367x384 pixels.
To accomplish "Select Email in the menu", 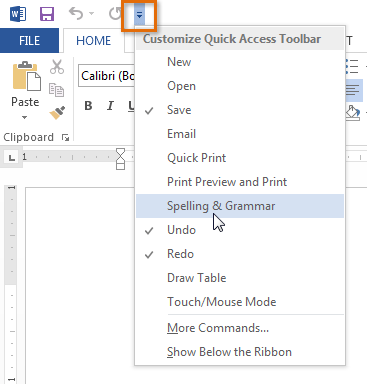I will 240,134.
